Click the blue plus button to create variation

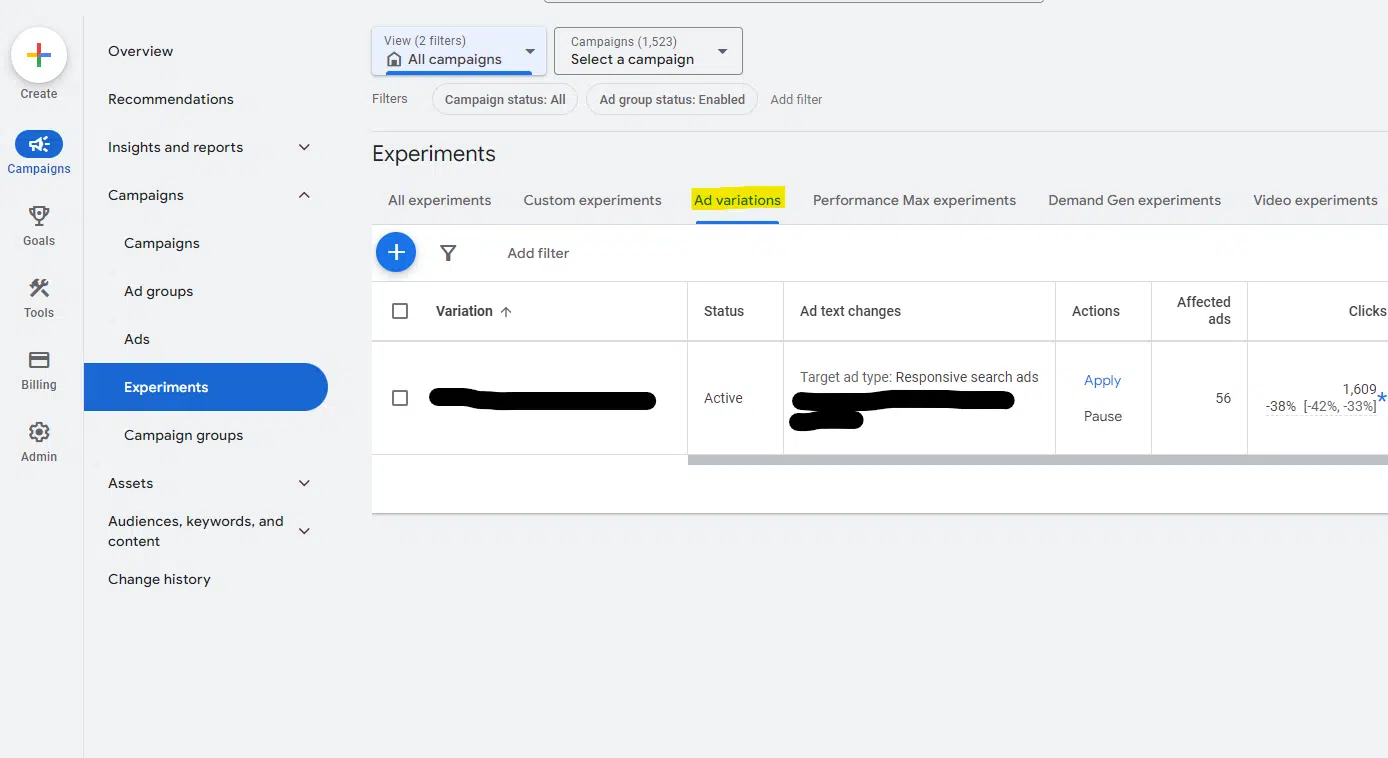(x=396, y=252)
